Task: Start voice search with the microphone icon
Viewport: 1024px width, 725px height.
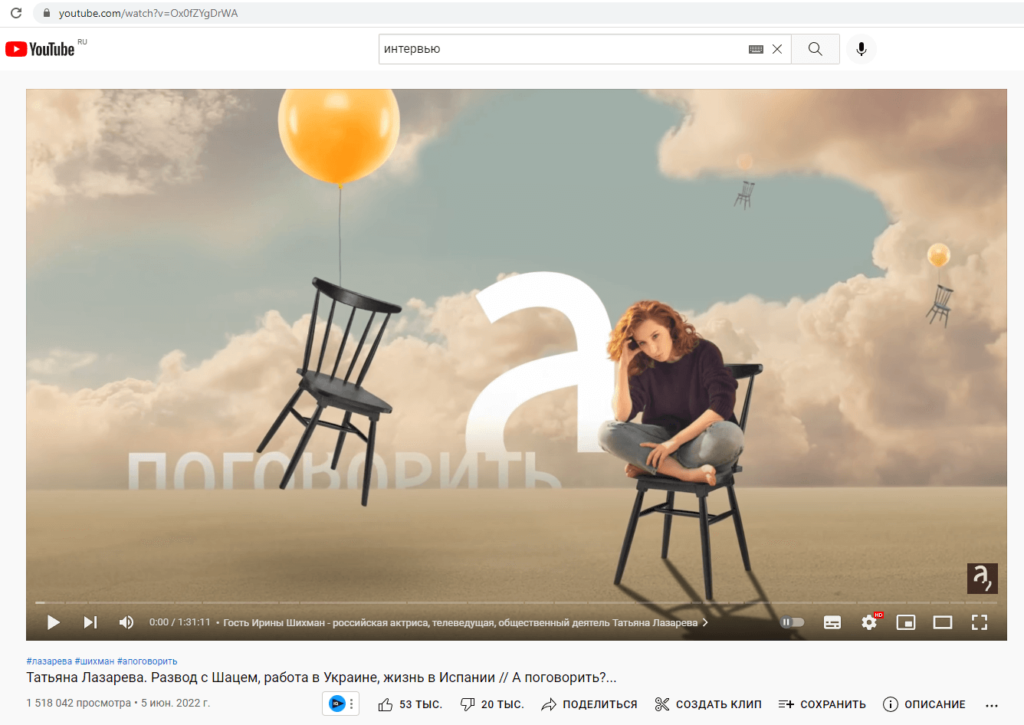Action: [x=861, y=48]
